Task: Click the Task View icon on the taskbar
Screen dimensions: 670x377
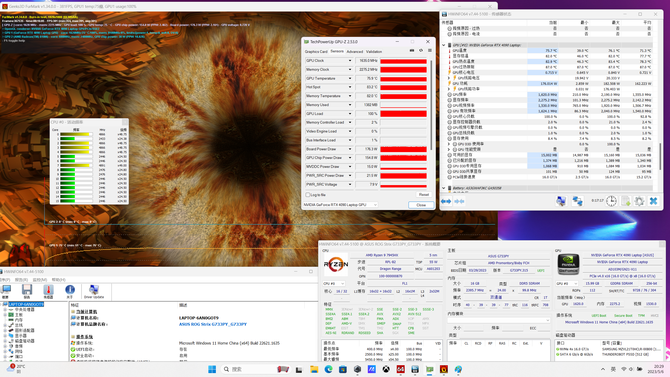Action: pyautogui.click(x=299, y=369)
